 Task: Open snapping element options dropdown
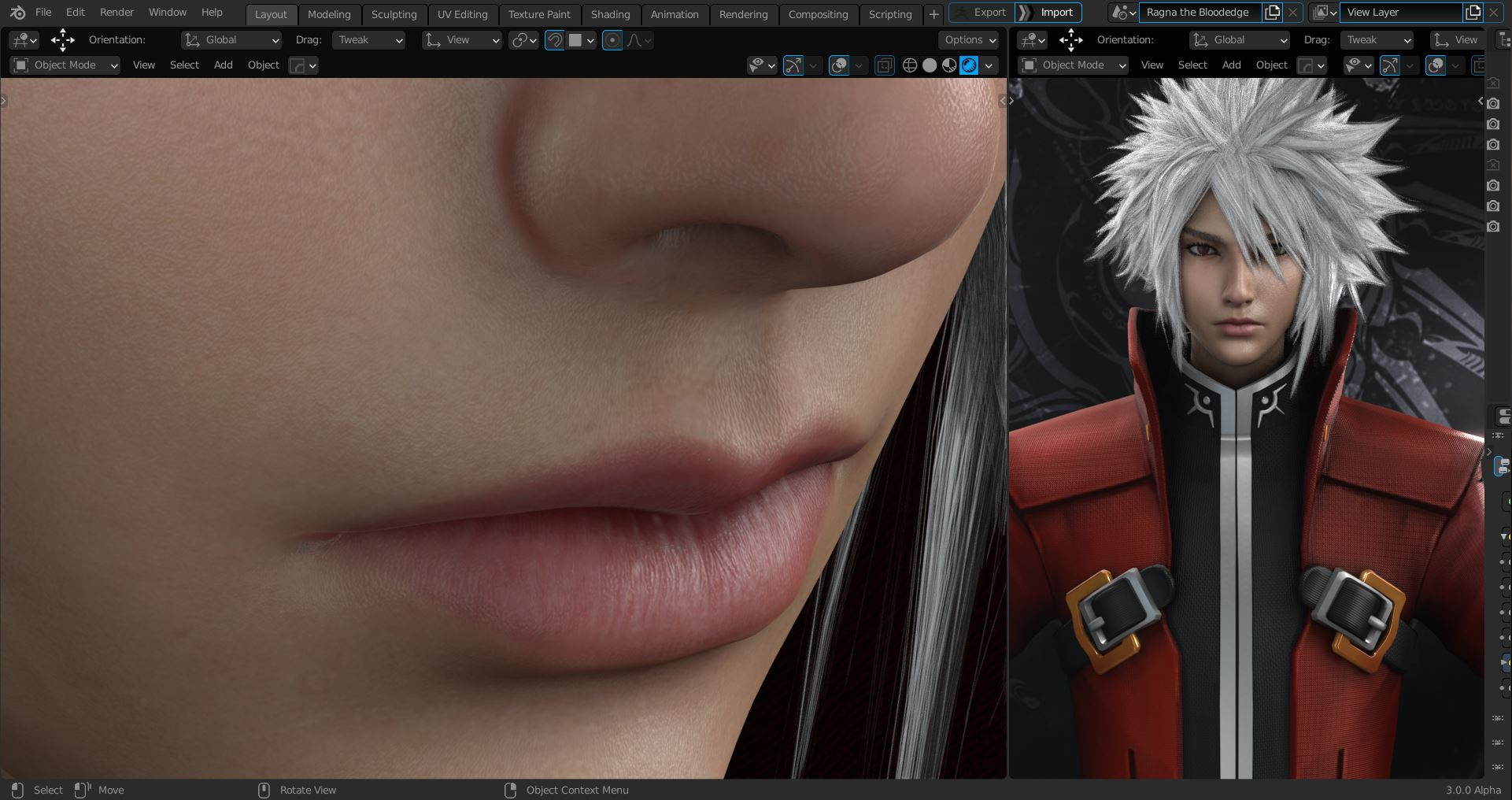[x=582, y=40]
